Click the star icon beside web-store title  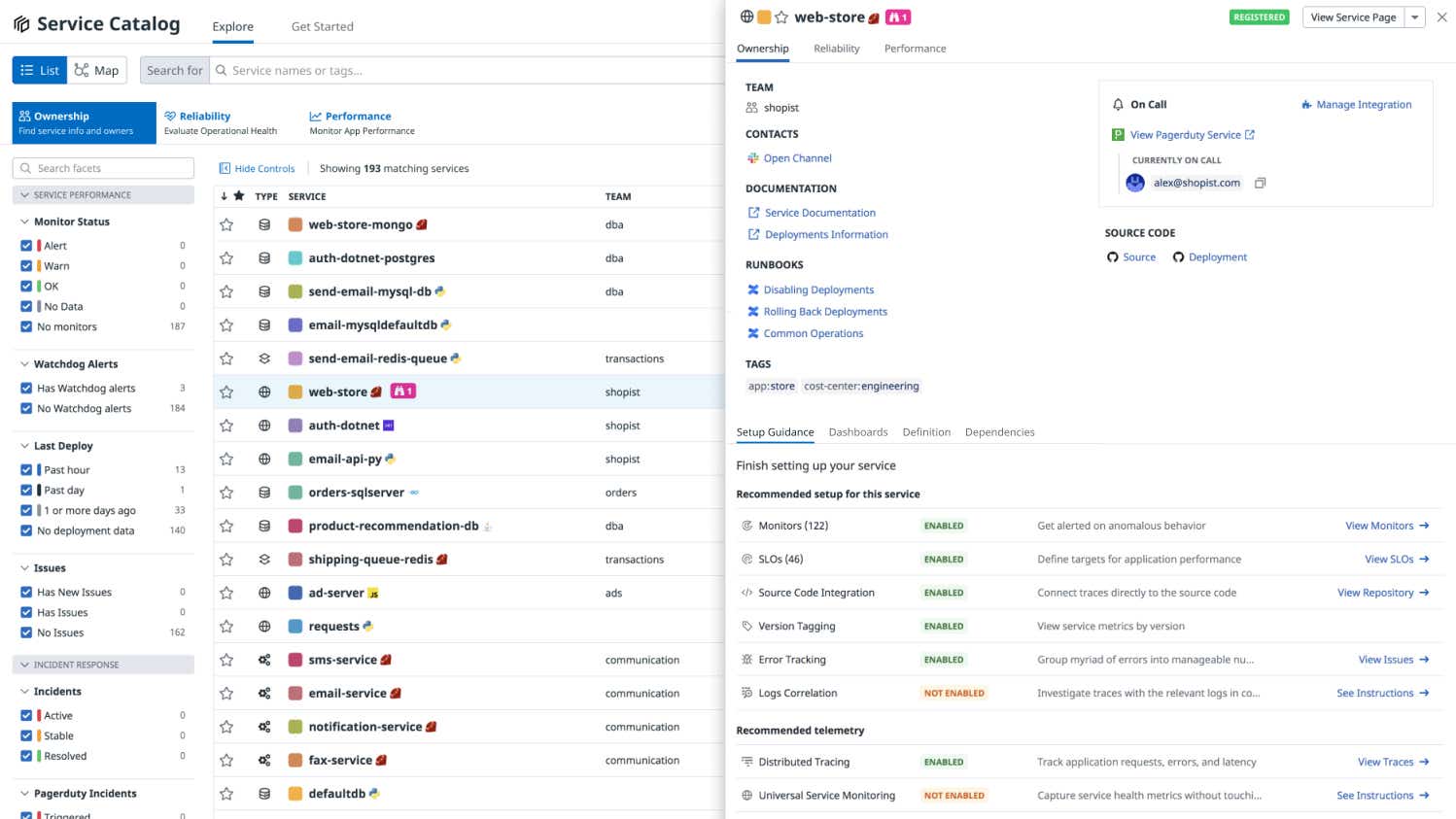(x=781, y=17)
